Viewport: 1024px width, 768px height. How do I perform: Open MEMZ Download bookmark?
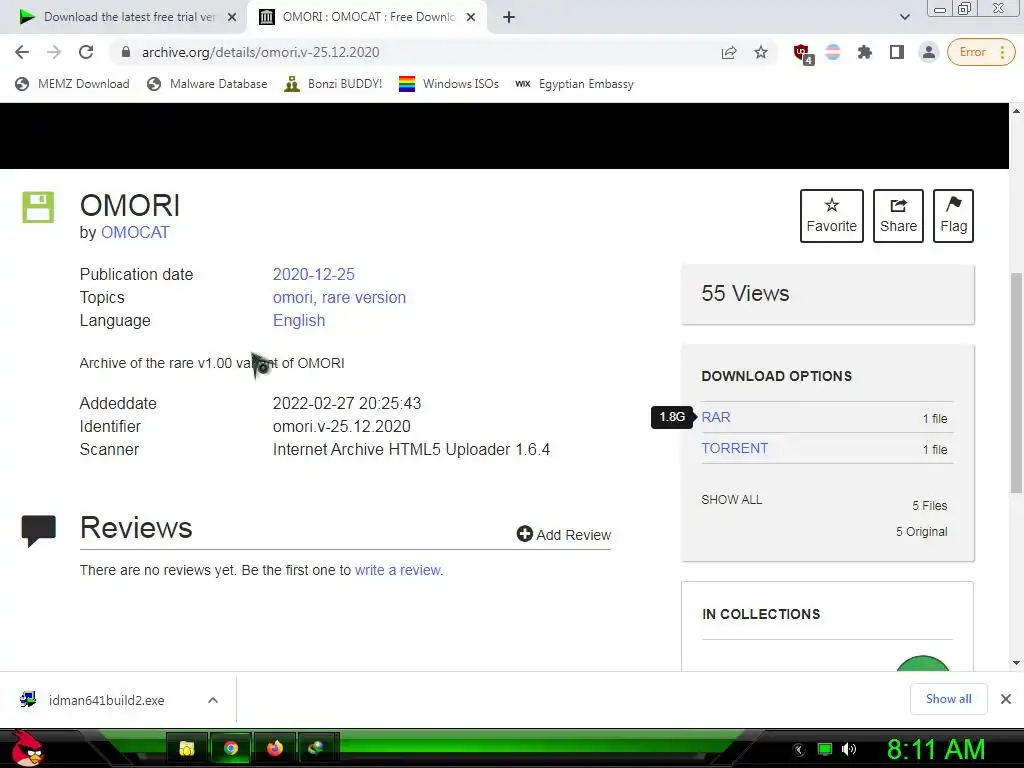72,84
